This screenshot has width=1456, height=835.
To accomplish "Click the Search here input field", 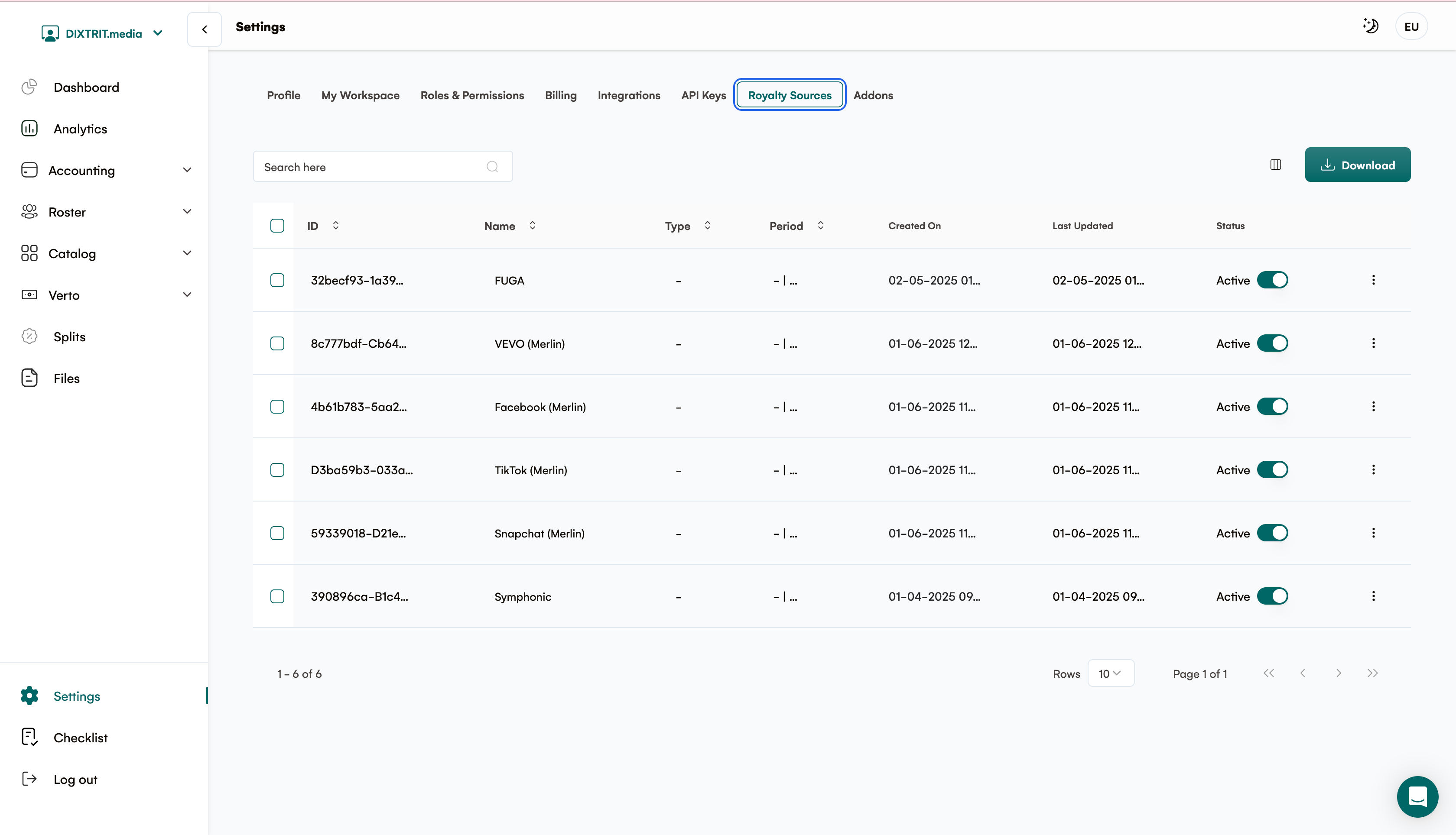I will [x=383, y=167].
